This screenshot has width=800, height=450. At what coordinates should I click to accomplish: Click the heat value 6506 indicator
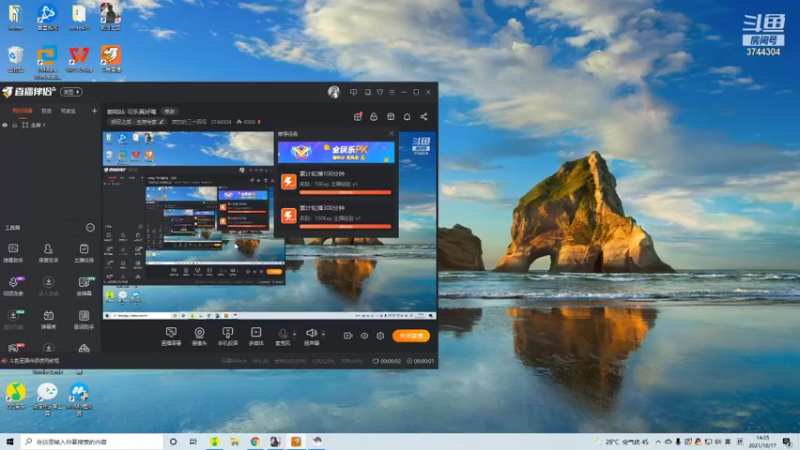[x=248, y=122]
